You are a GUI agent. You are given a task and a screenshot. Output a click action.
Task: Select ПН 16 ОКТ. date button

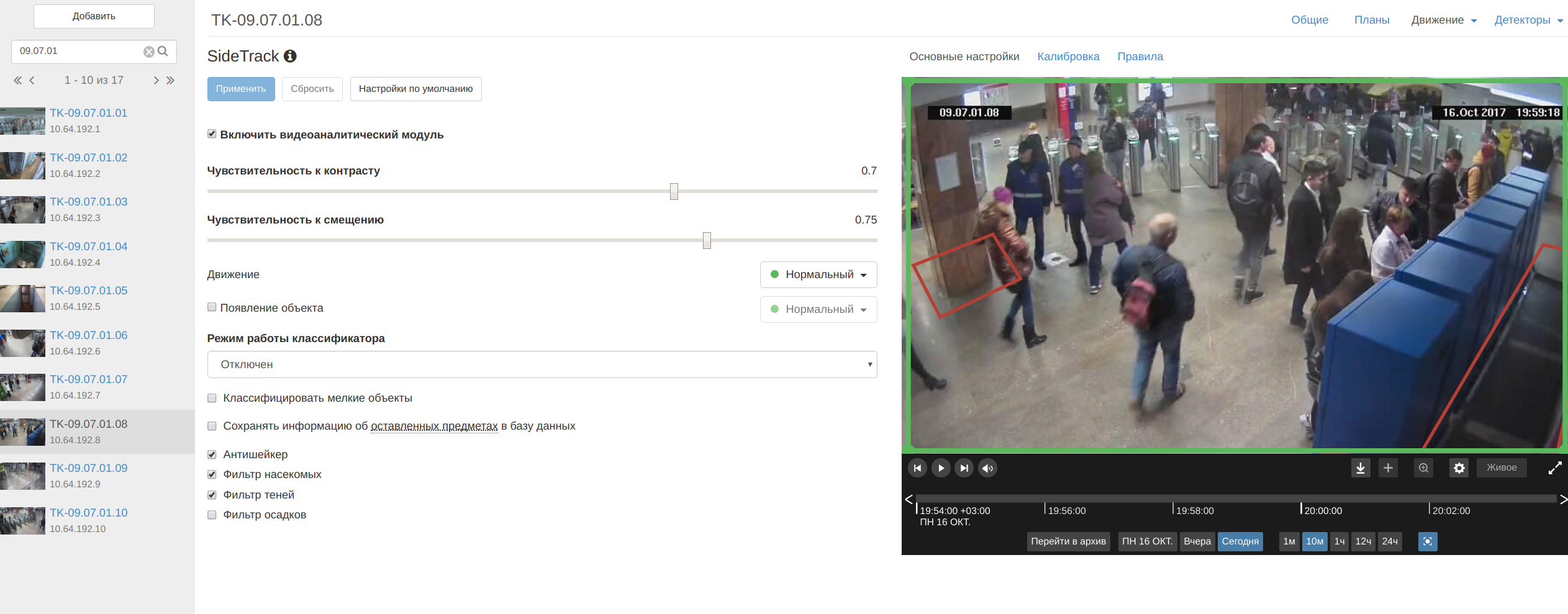(x=1147, y=541)
